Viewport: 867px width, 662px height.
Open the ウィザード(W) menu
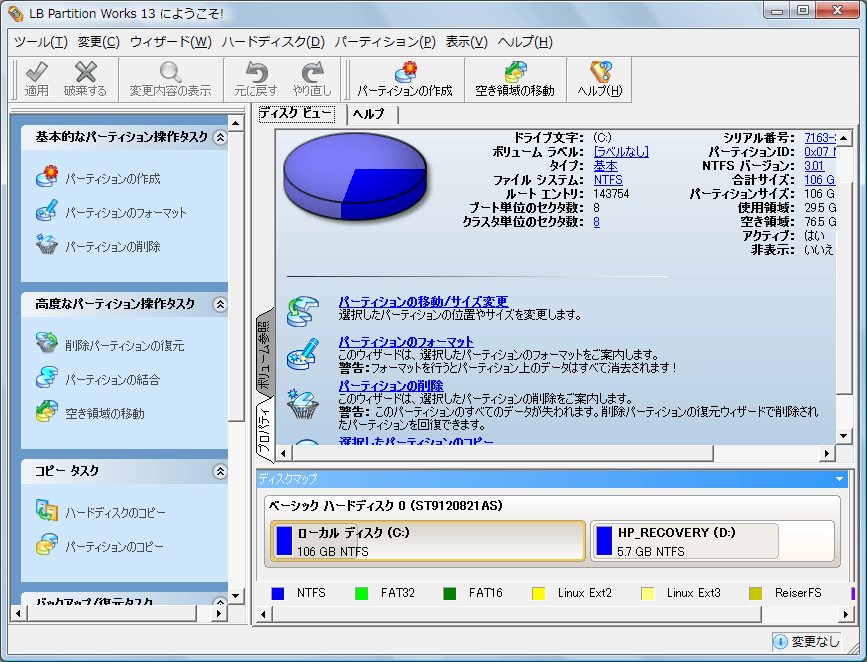pos(171,42)
